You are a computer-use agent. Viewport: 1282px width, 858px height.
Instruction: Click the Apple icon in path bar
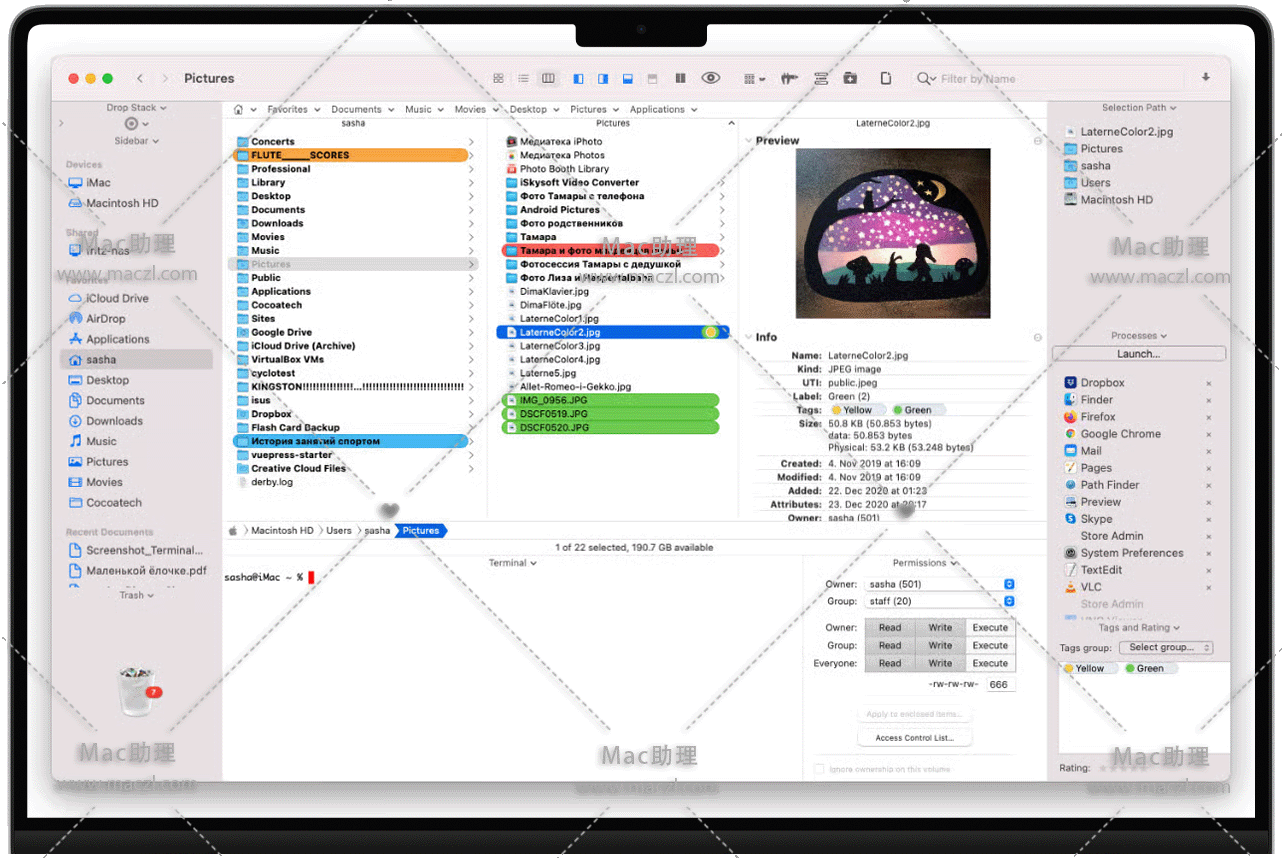tap(234, 531)
